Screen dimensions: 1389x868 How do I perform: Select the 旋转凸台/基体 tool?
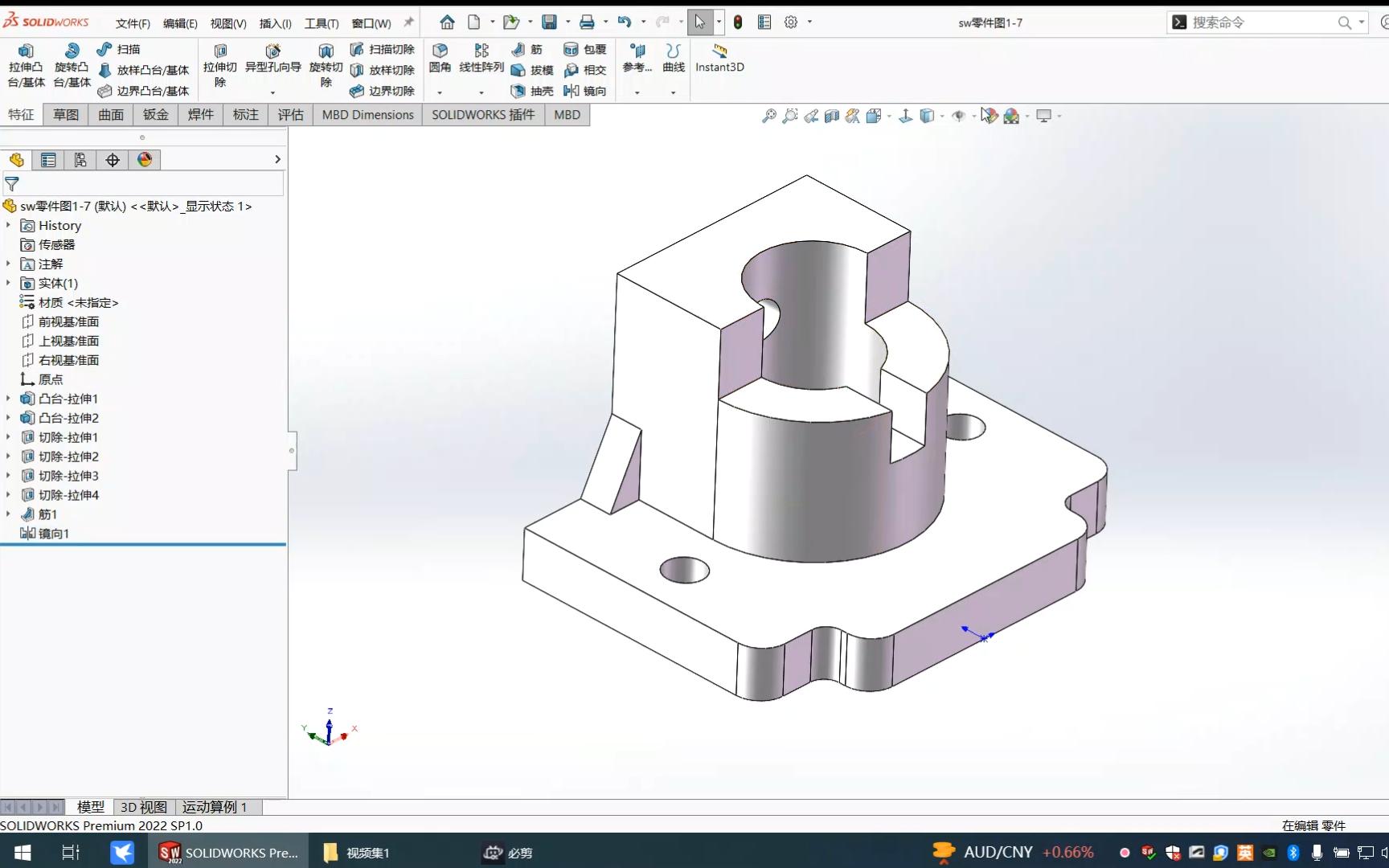click(x=71, y=68)
